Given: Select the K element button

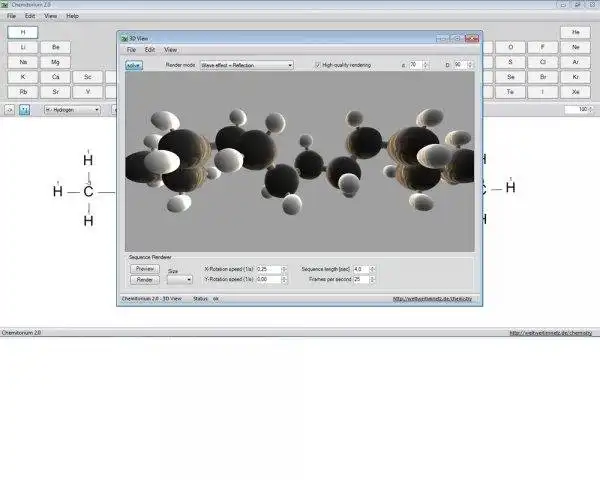Looking at the screenshot, I should coord(23,77).
